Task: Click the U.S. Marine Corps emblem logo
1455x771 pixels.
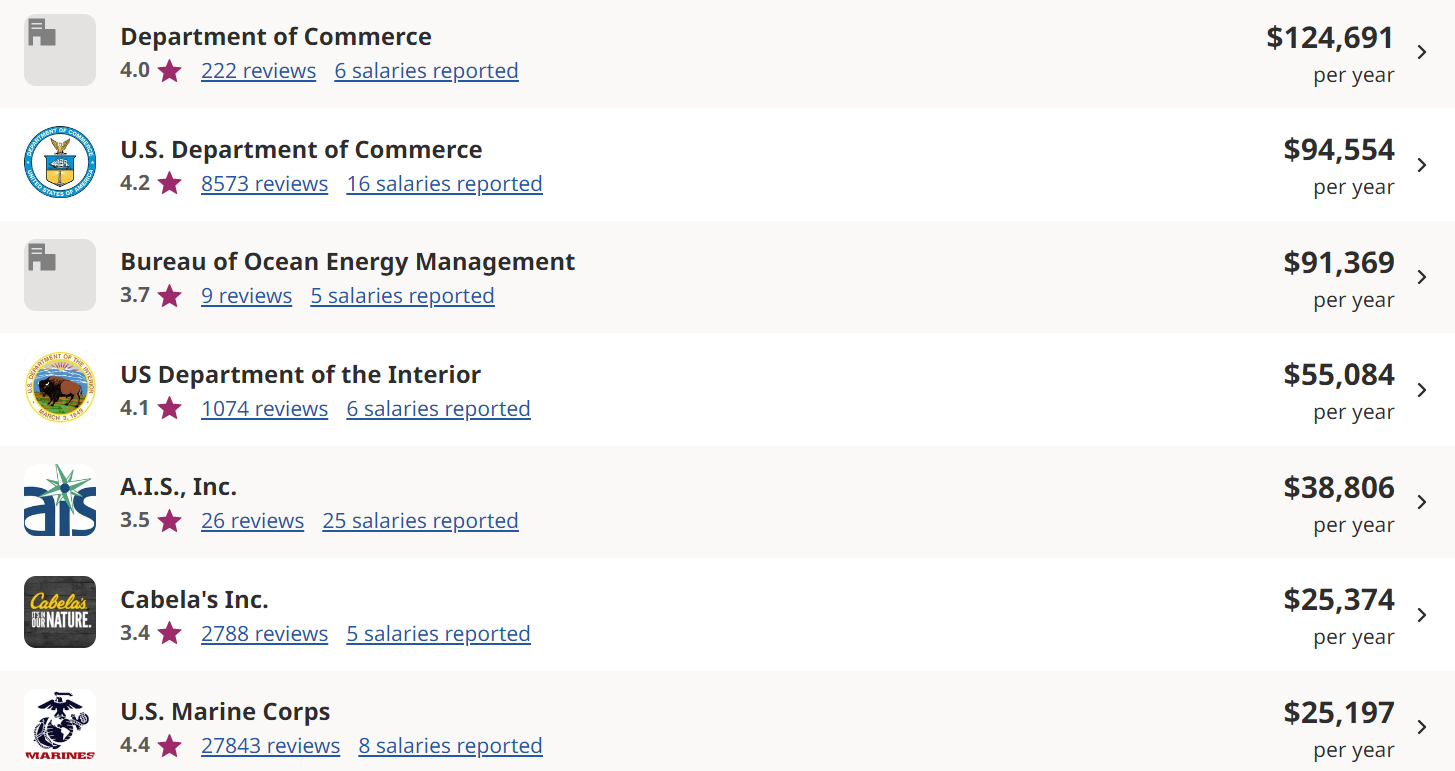Action: (x=60, y=725)
